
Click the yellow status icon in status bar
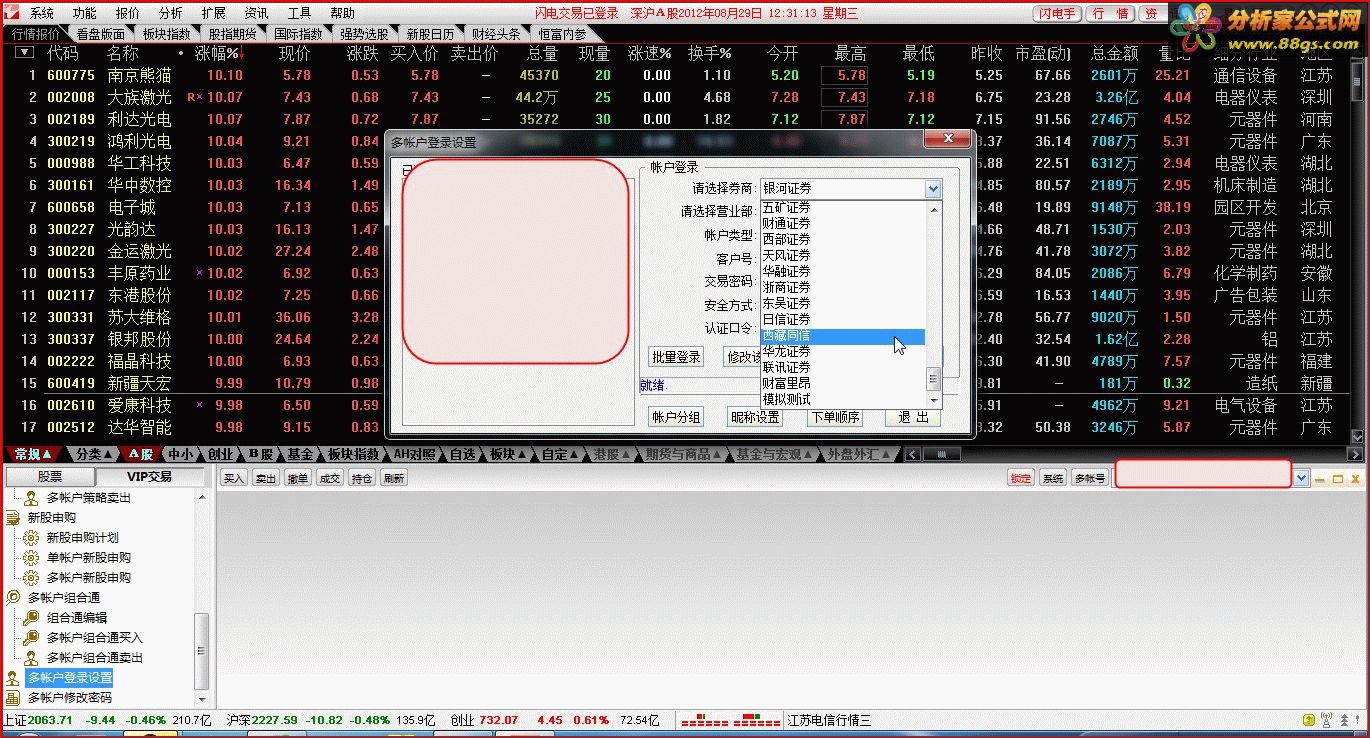pyautogui.click(x=1308, y=720)
